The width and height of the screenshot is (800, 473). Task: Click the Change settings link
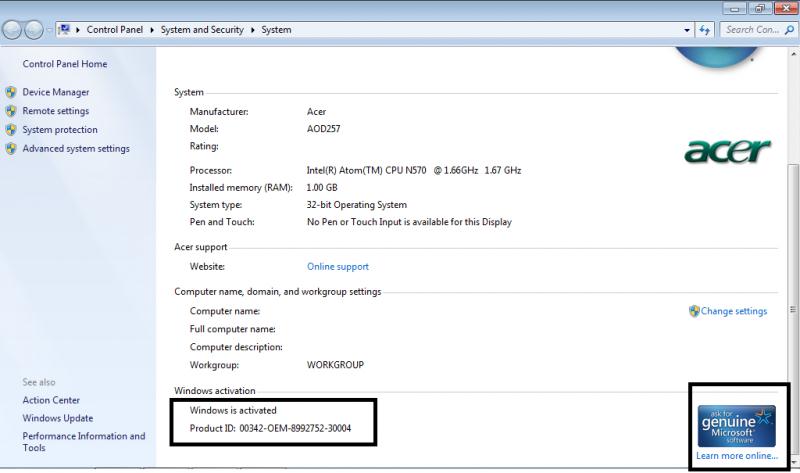tap(734, 311)
